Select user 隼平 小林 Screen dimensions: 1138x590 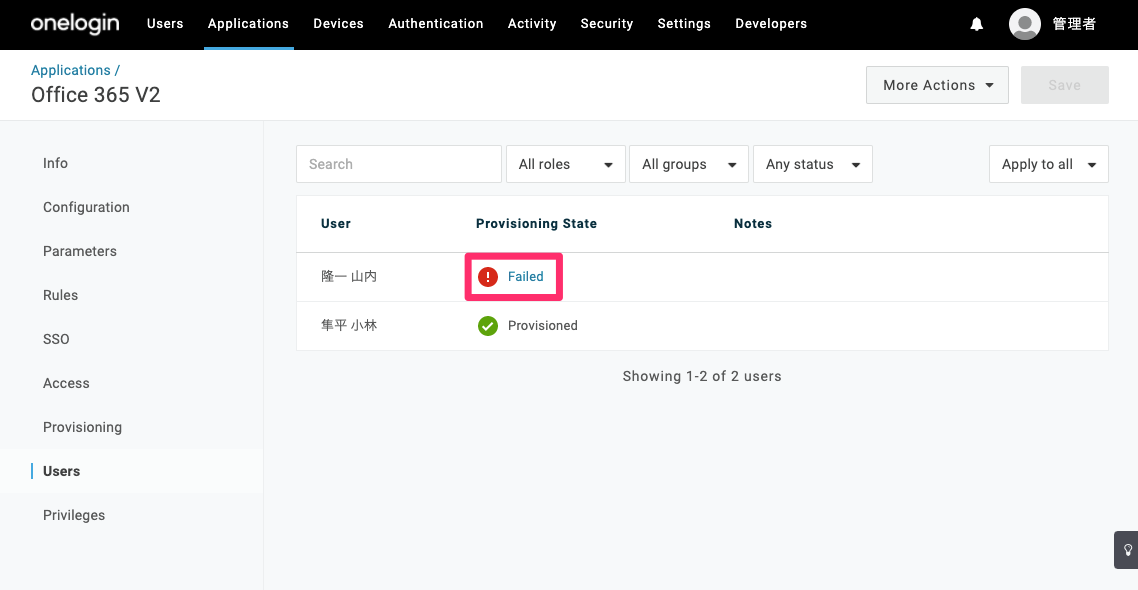click(349, 326)
